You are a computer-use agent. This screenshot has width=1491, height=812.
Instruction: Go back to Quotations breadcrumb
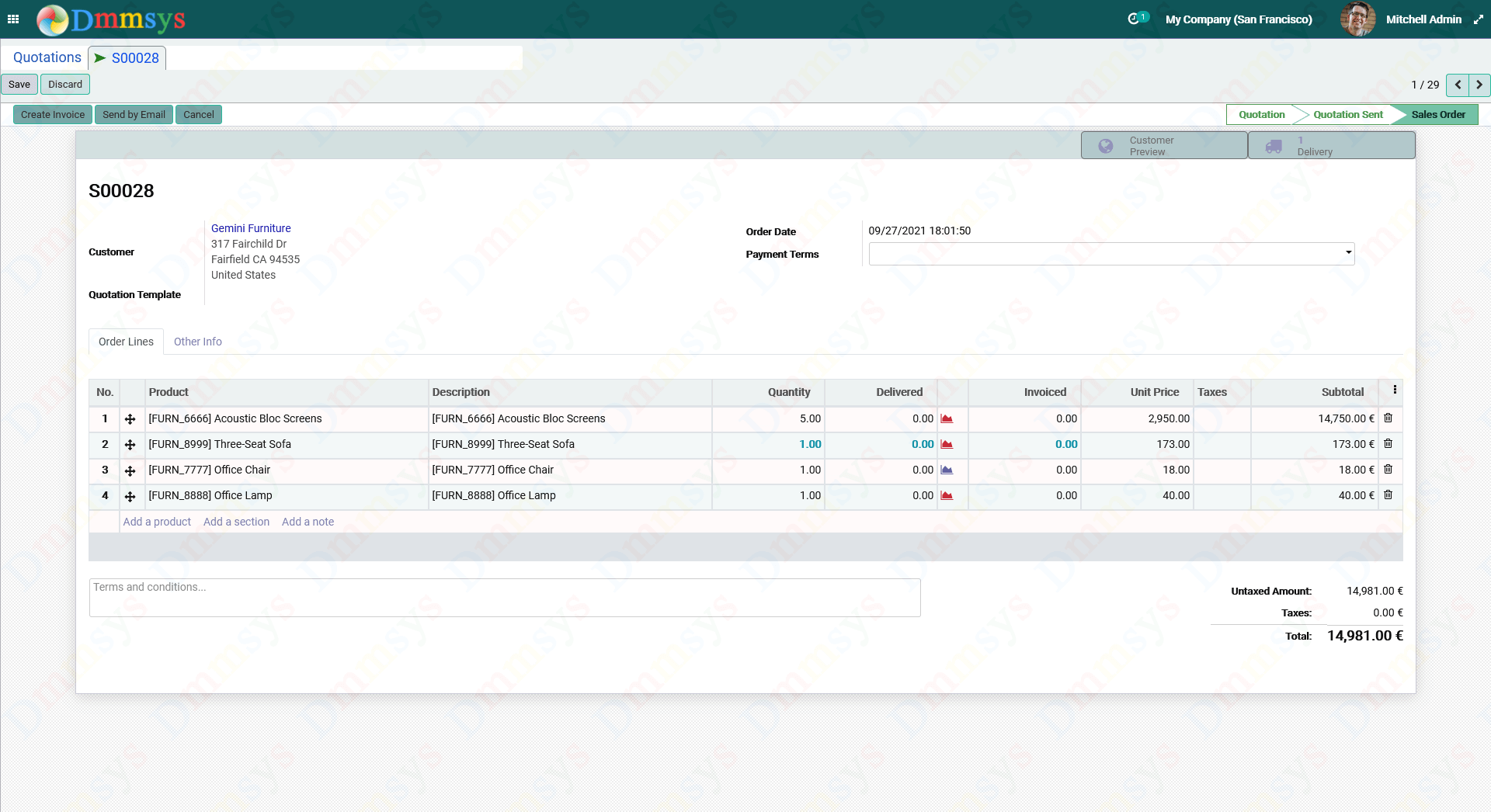(47, 57)
